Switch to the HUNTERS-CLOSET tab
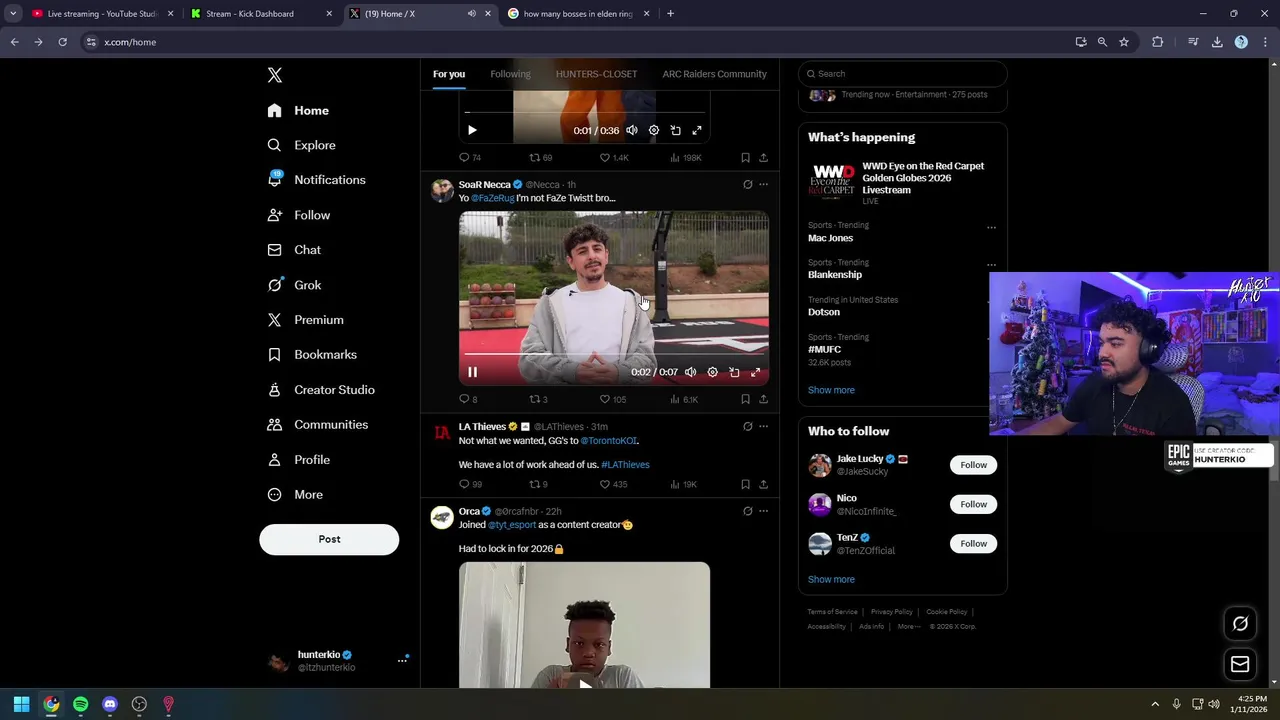This screenshot has width=1280, height=720. pos(596,74)
